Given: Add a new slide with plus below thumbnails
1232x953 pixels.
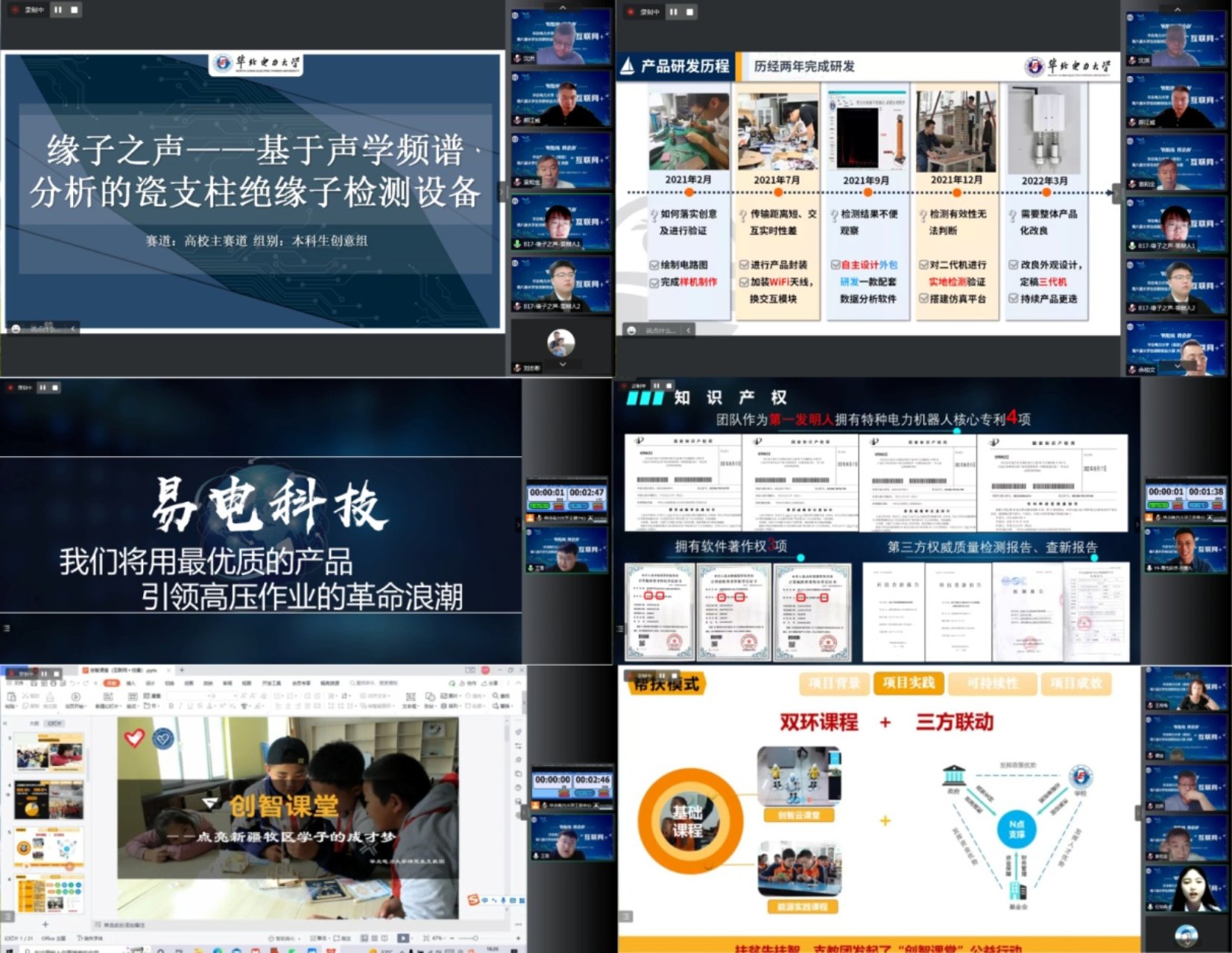Looking at the screenshot, I should (x=45, y=925).
